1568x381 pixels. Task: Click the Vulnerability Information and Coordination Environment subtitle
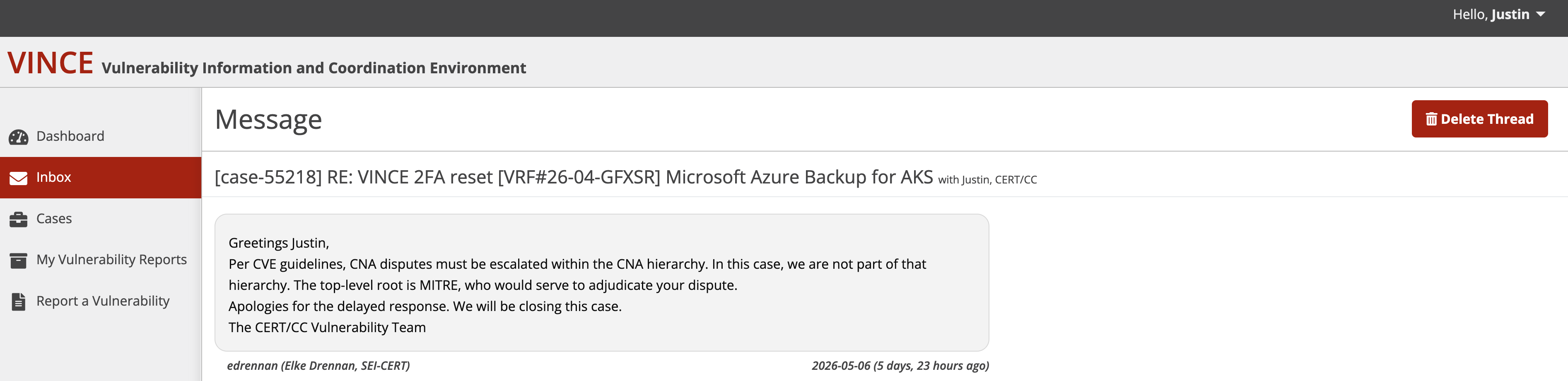[x=314, y=68]
